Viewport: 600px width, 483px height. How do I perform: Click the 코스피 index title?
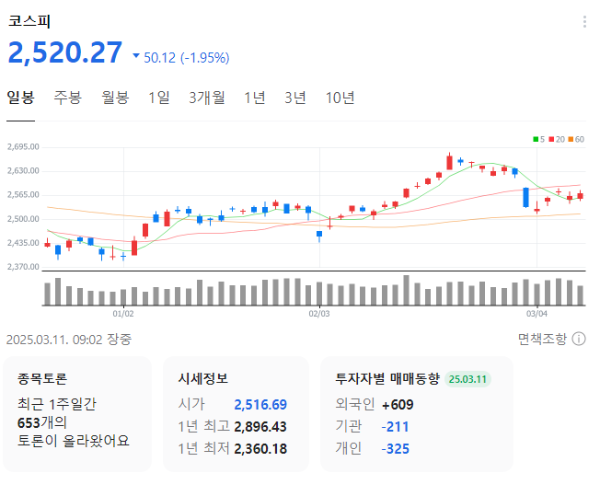tap(29, 21)
